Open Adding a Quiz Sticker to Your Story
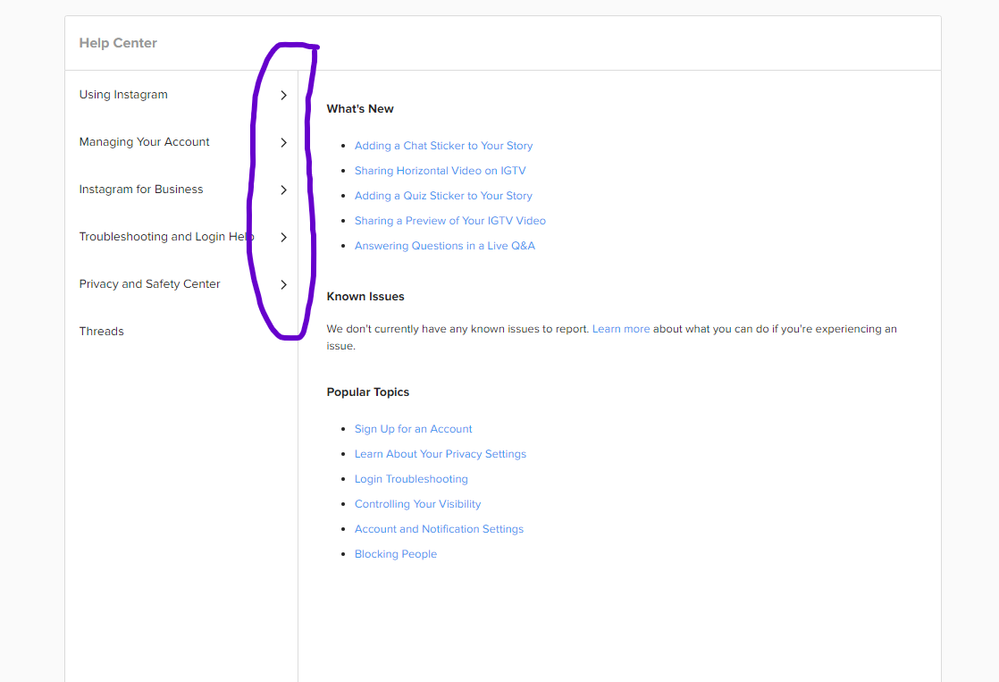Viewport: 999px width, 682px height. 443,196
